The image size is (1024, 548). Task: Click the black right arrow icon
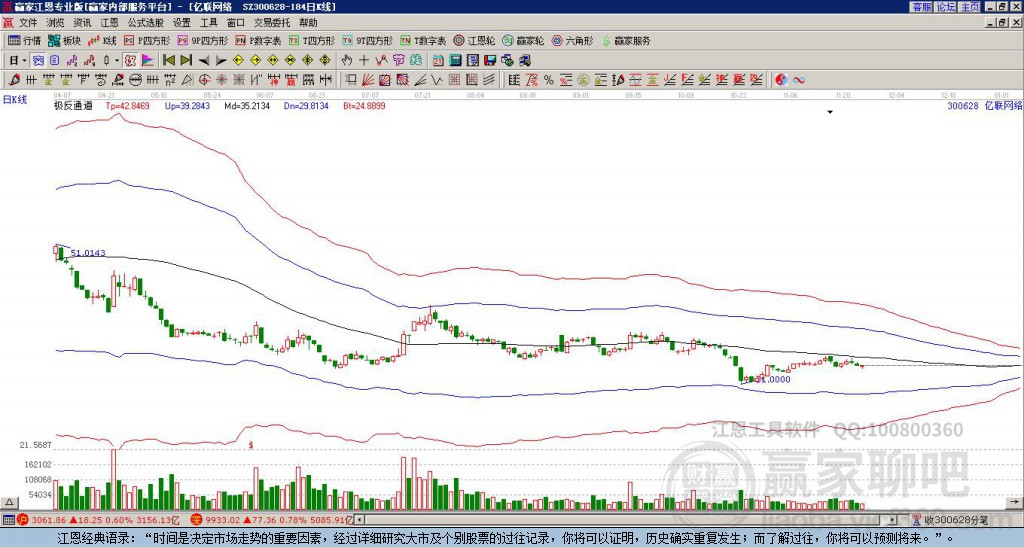click(221, 61)
